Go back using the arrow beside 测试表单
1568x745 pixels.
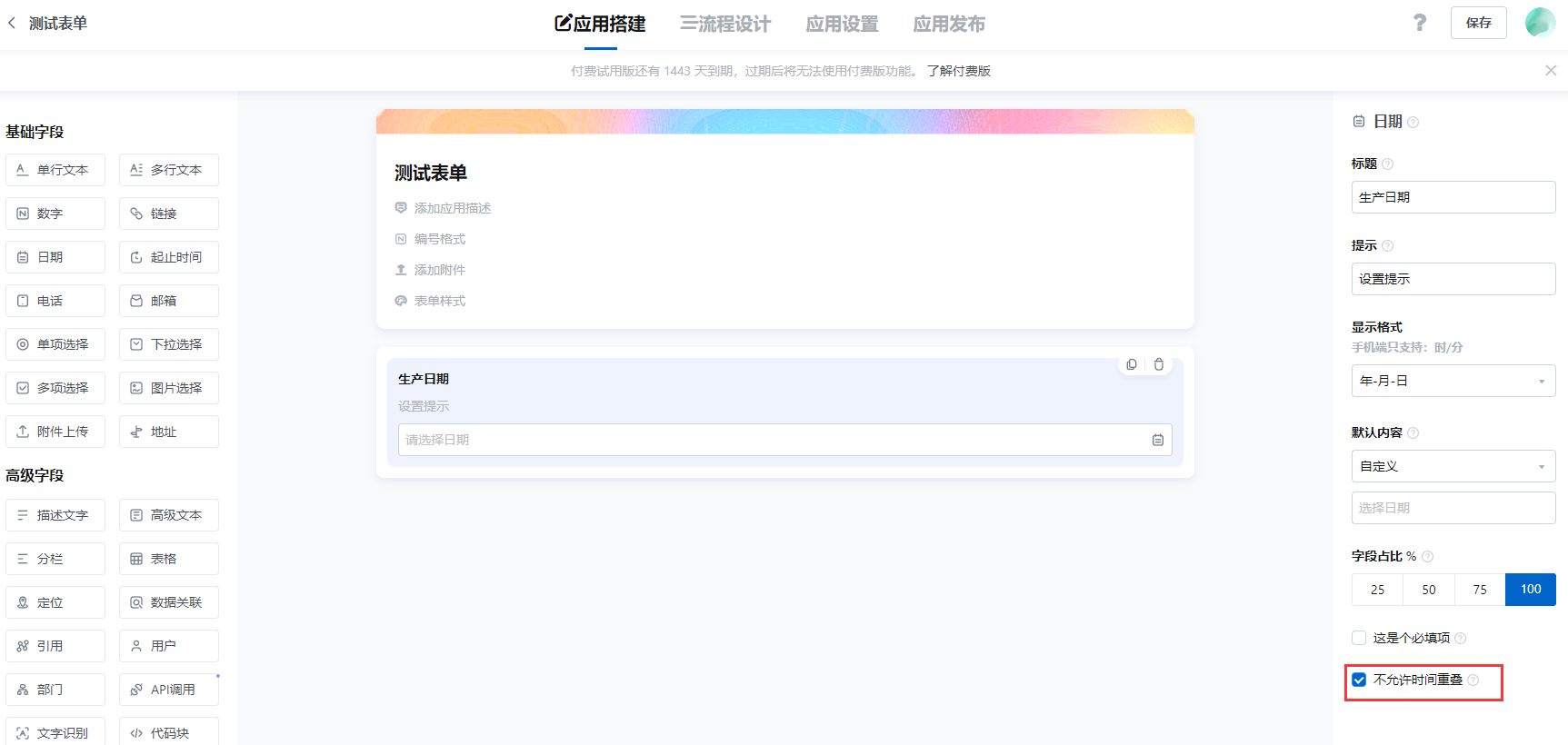tap(12, 23)
